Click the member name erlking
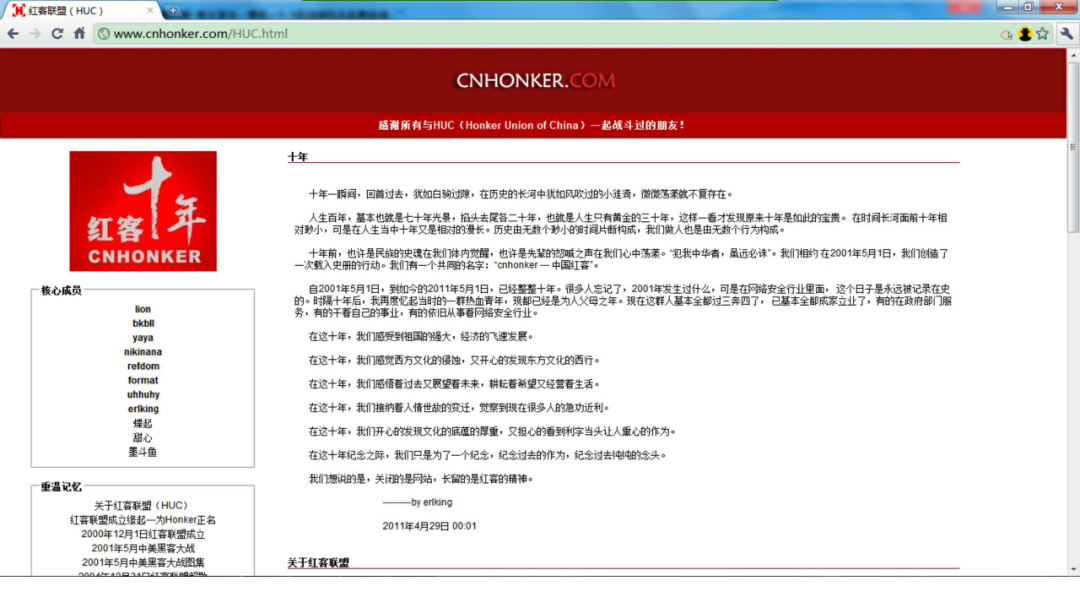The image size is (1080, 608). pos(143,409)
